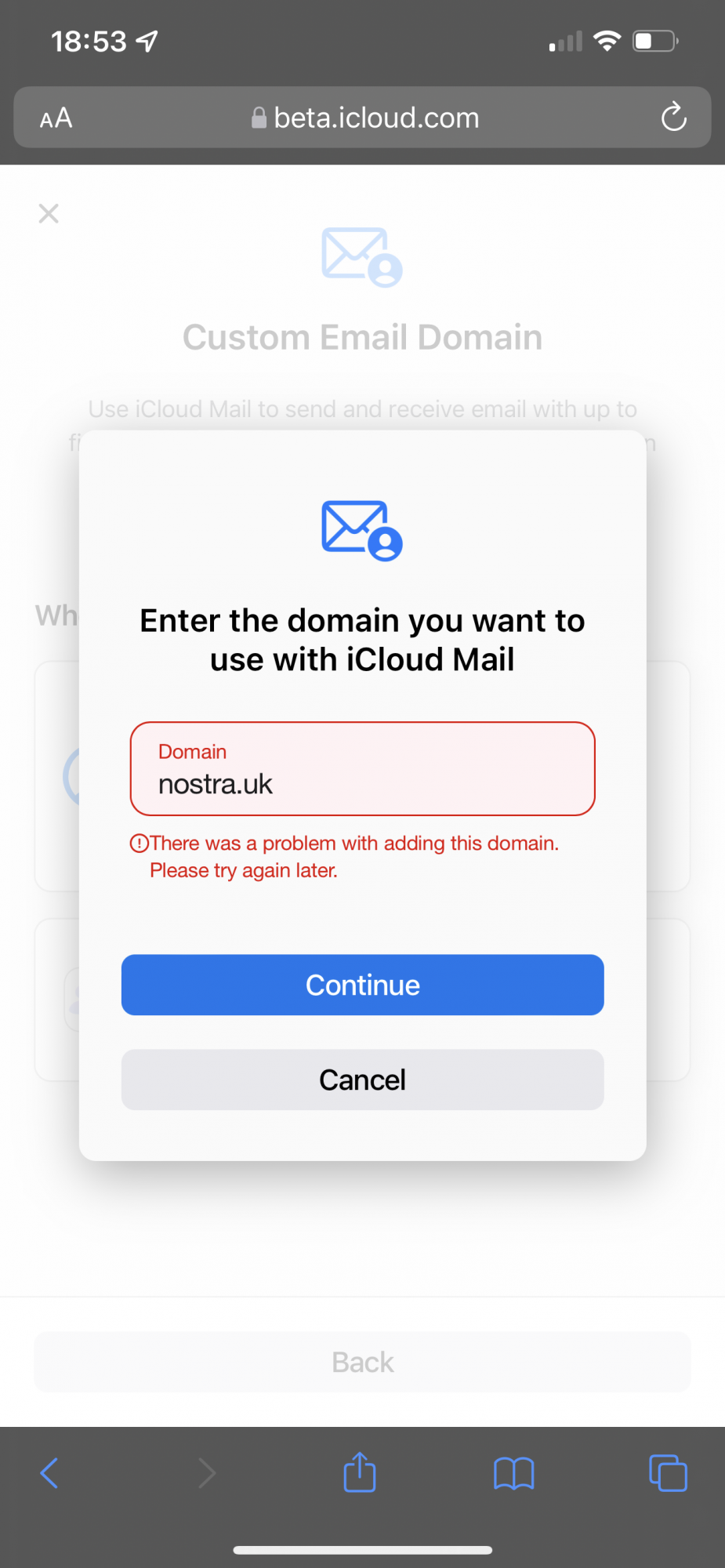Tap the Wi-Fi status icon
Image resolution: width=725 pixels, height=1568 pixels.
607,41
